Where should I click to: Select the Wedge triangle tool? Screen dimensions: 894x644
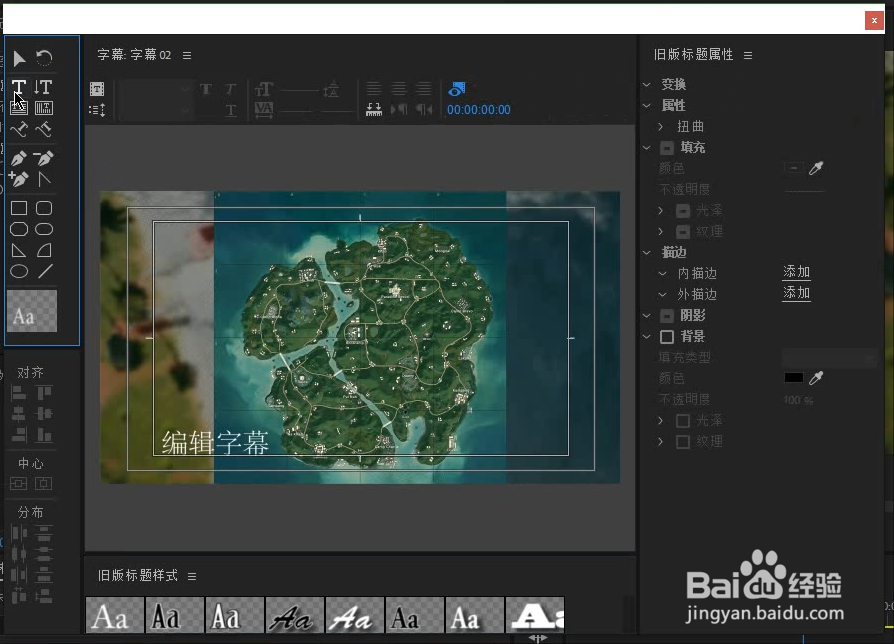19,250
